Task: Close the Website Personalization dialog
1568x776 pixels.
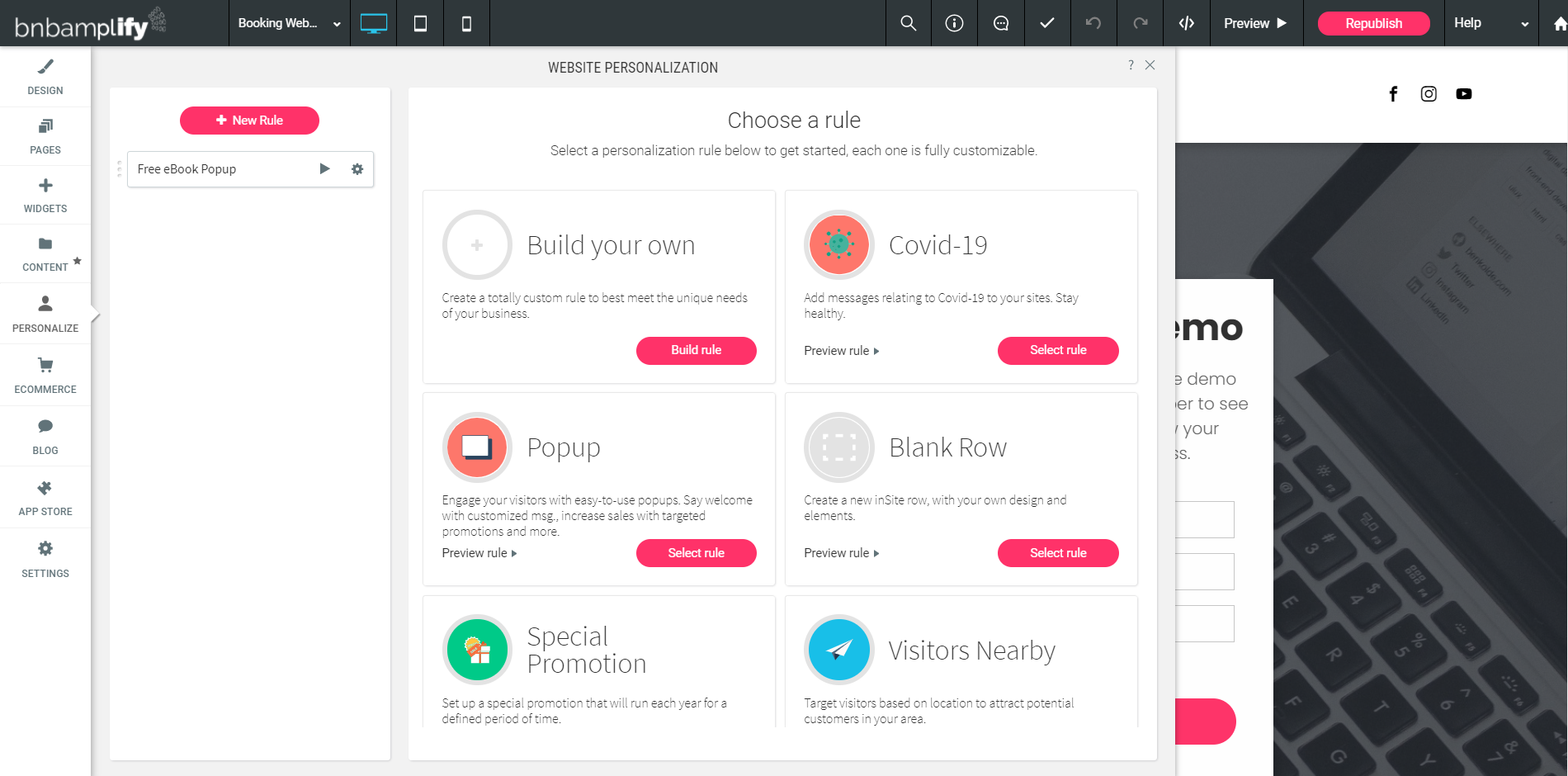Action: pos(1150,65)
